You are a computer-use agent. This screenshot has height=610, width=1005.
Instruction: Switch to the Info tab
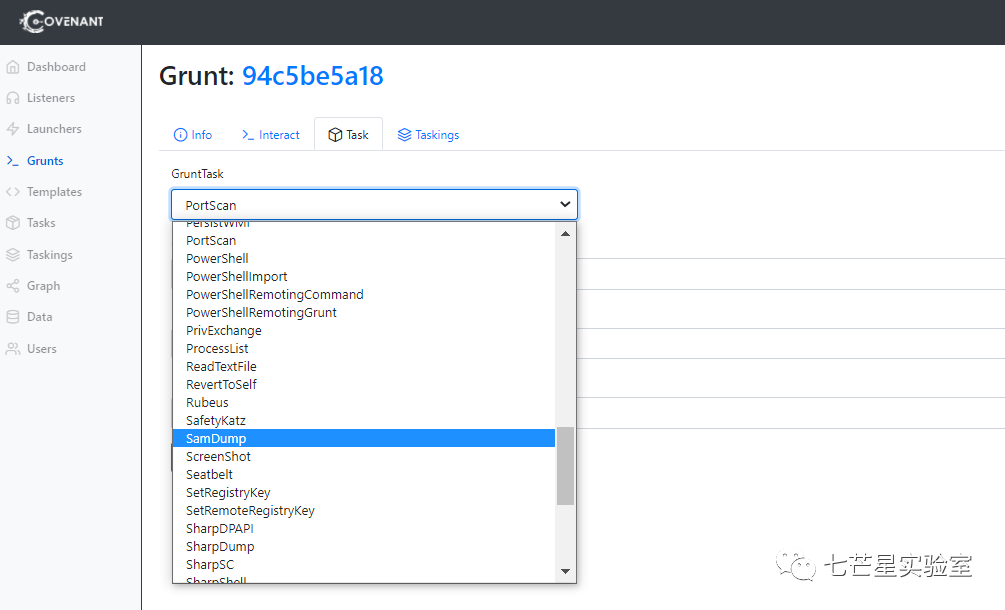193,135
